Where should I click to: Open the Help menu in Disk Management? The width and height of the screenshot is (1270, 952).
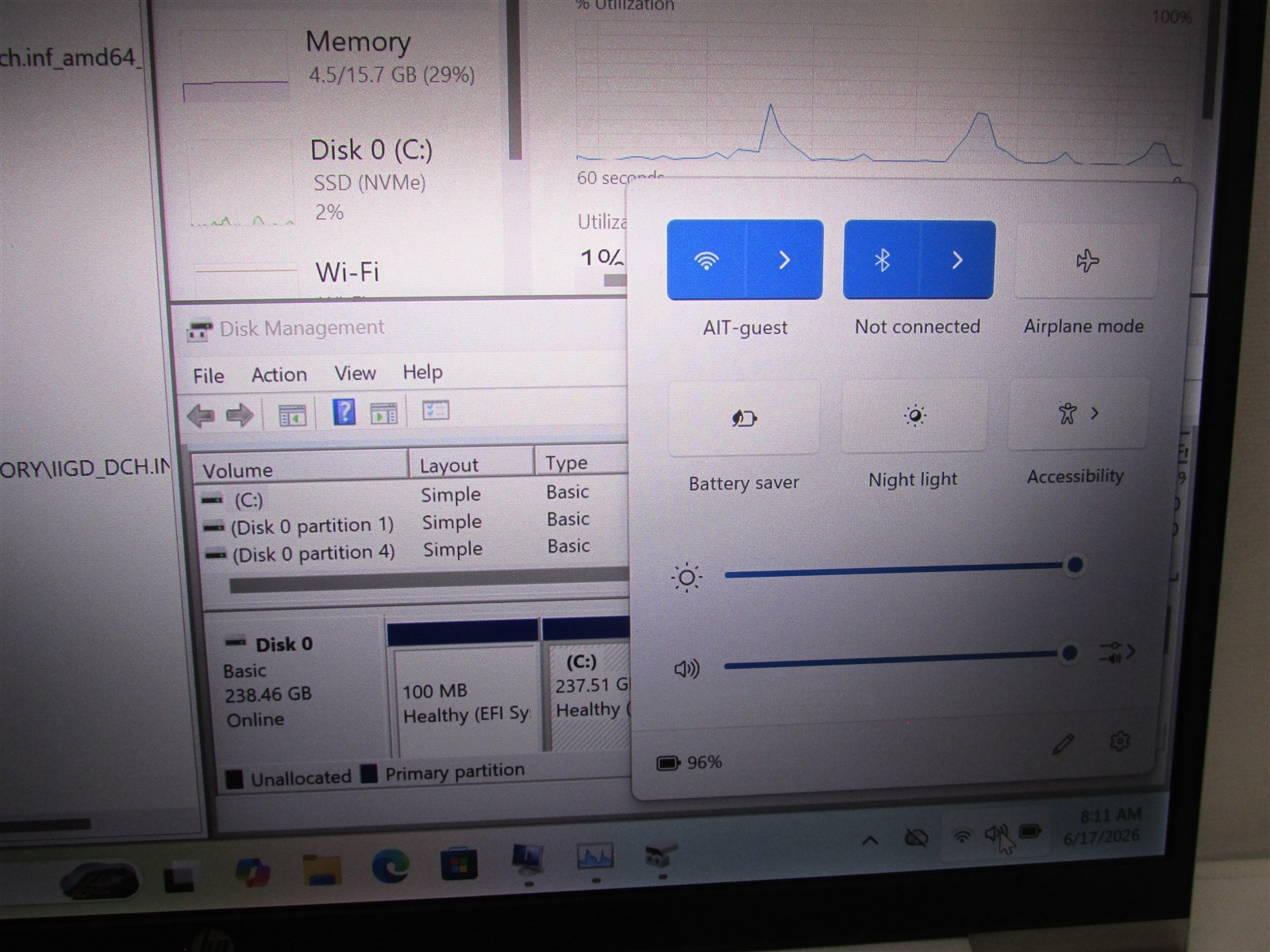coord(422,372)
